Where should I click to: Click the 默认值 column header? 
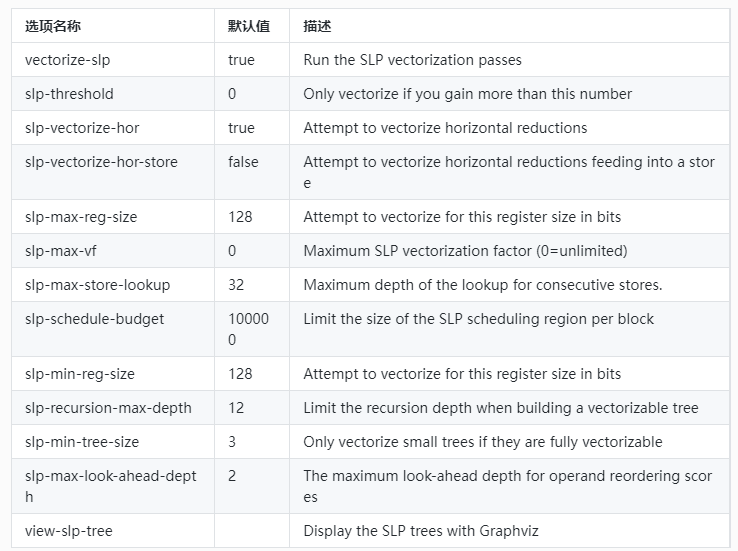(248, 26)
